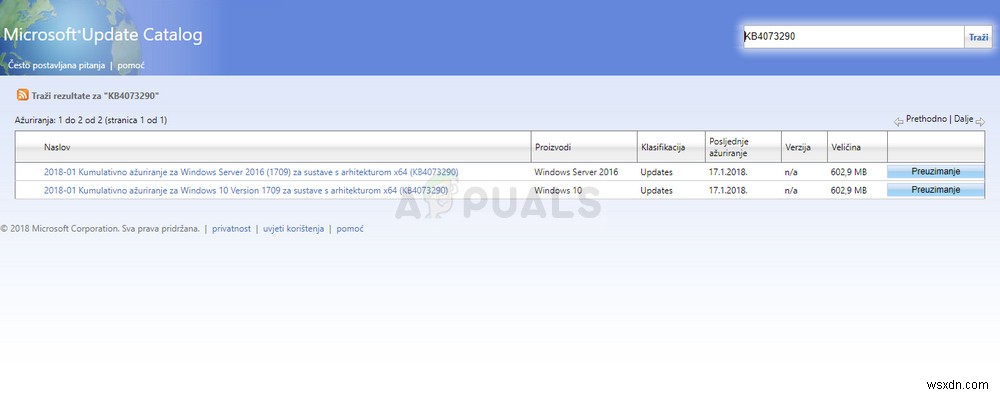
Task: Click the Ažuriranja: 1 do 2 od 2 text
Action: pyautogui.click(x=91, y=120)
